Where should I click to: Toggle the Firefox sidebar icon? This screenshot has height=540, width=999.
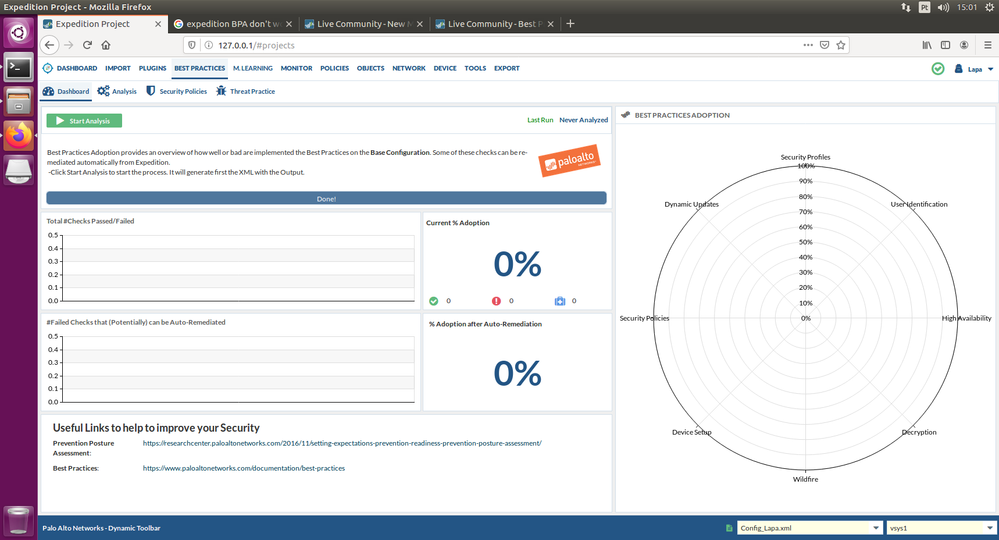[945, 45]
